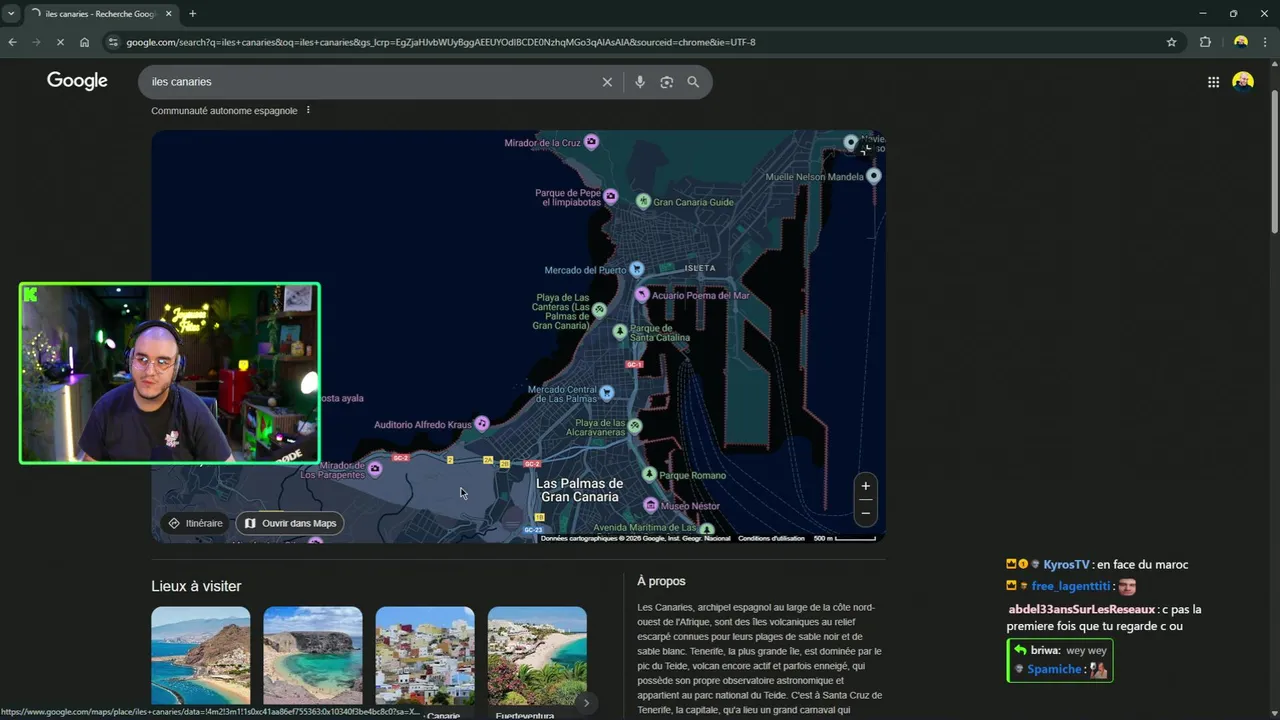Viewport: 1280px width, 720px height.
Task: Open Conditions d'utilisation link on map
Action: (x=771, y=538)
